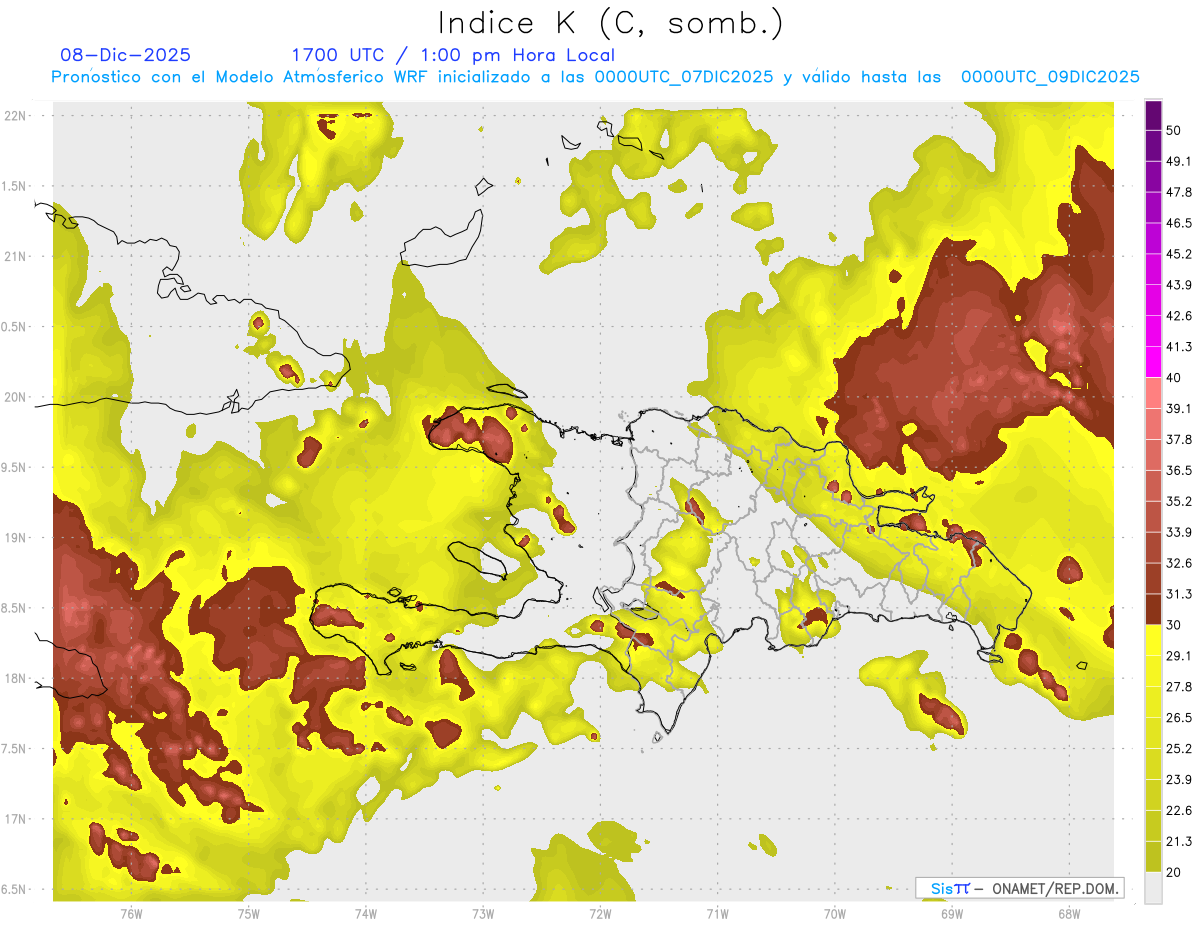The height and width of the screenshot is (927, 1200).
Task: Click the "39.1" value on the color scale
Action: pos(1179,408)
